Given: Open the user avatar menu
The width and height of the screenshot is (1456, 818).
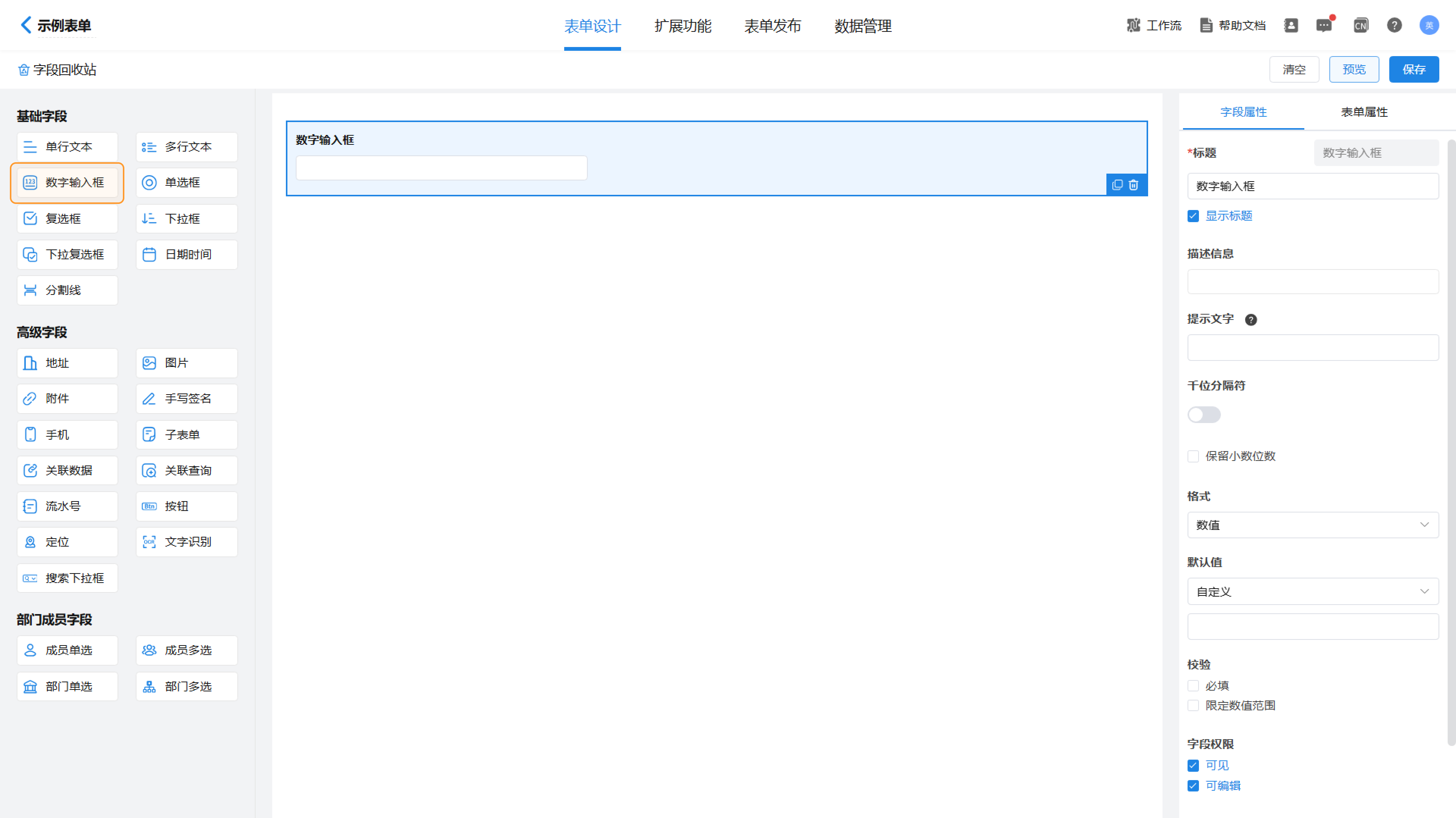Looking at the screenshot, I should pos(1429,25).
